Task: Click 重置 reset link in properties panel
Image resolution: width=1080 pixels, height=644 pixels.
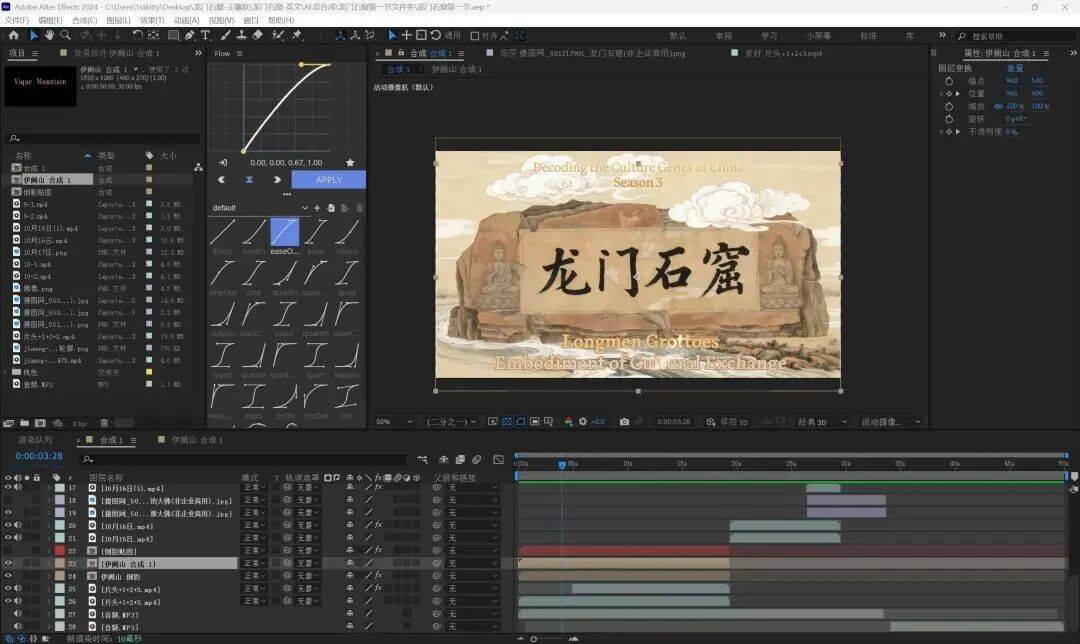Action: (x=1014, y=68)
